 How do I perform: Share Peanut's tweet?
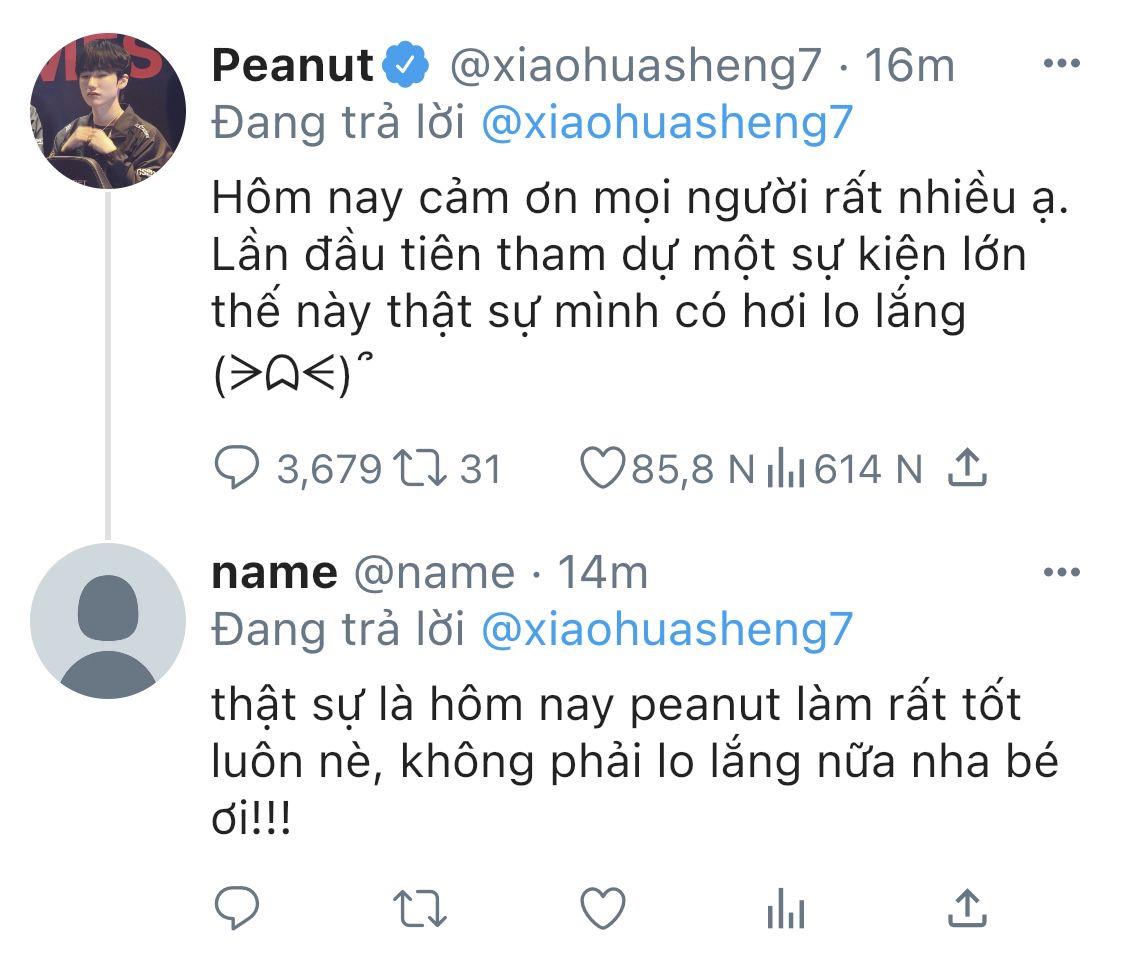coord(966,468)
